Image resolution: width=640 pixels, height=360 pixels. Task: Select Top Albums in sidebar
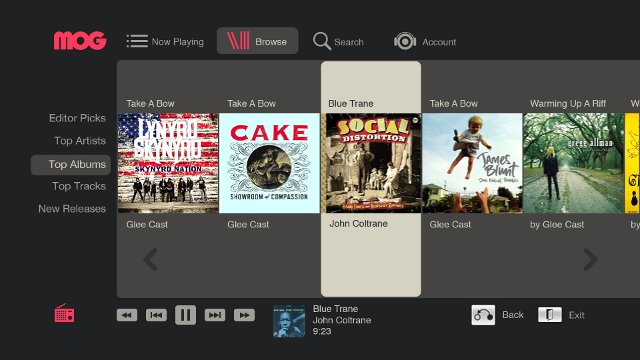click(x=71, y=164)
